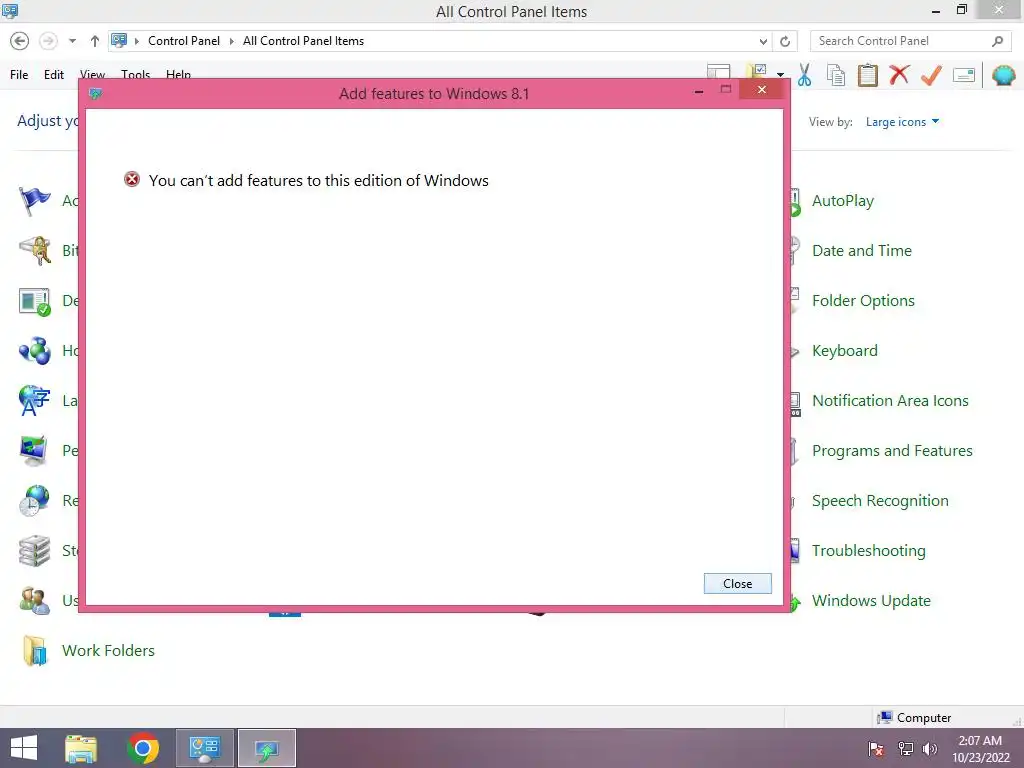Click the Personalization monitor icon
Viewport: 1024px width, 768px height.
pos(34,451)
